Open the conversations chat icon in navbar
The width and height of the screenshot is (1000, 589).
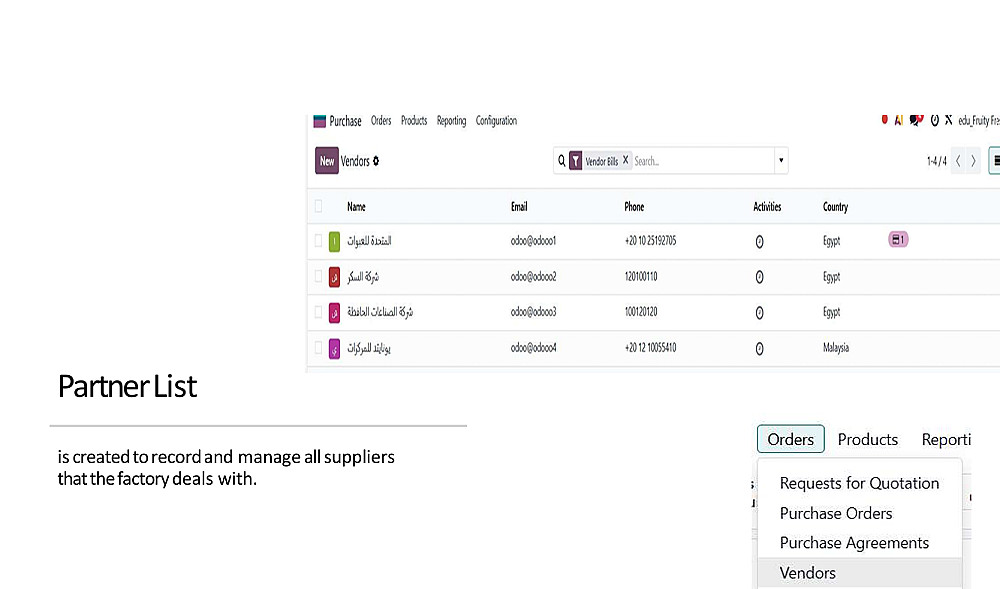point(916,120)
